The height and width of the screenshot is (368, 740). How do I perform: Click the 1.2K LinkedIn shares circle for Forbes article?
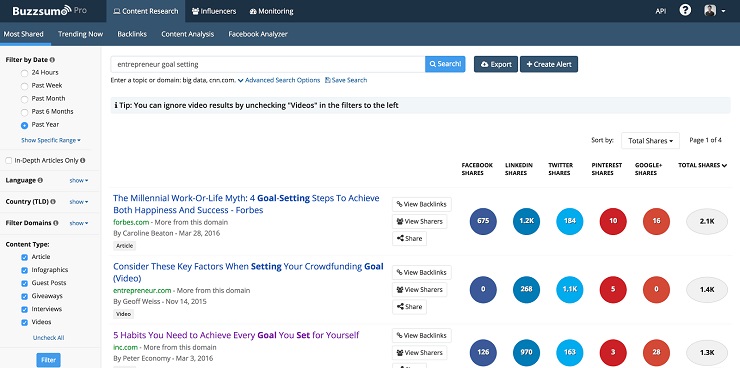[526, 221]
